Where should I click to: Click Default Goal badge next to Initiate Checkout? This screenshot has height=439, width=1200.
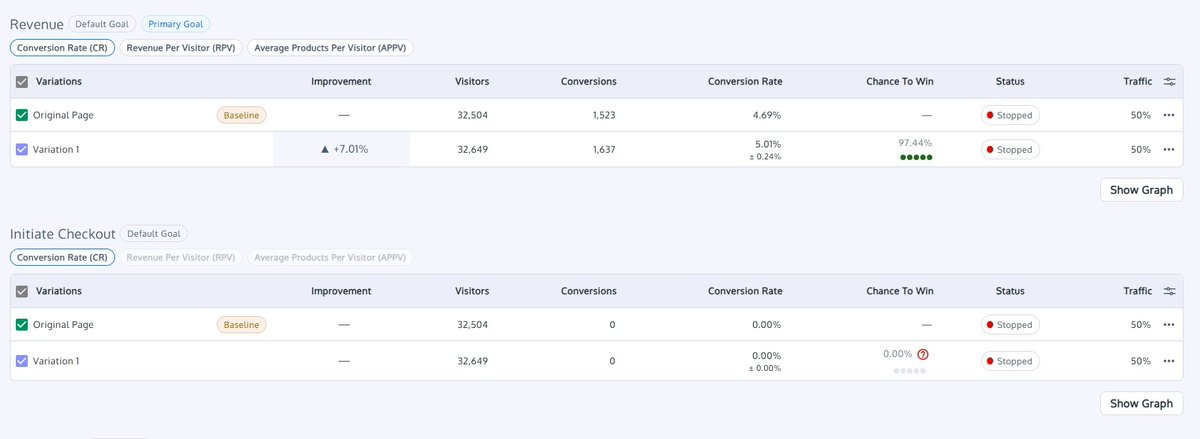pyautogui.click(x=153, y=234)
